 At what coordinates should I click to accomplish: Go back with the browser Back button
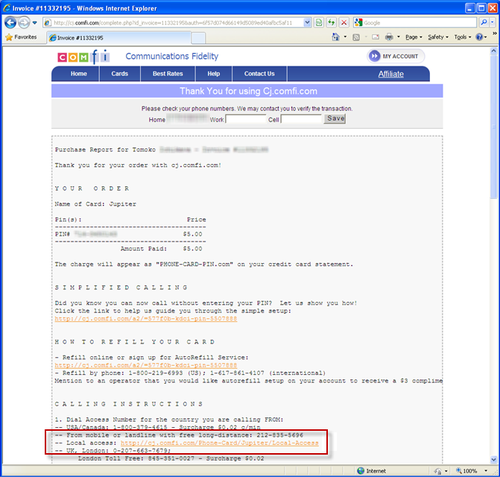tap(10, 23)
